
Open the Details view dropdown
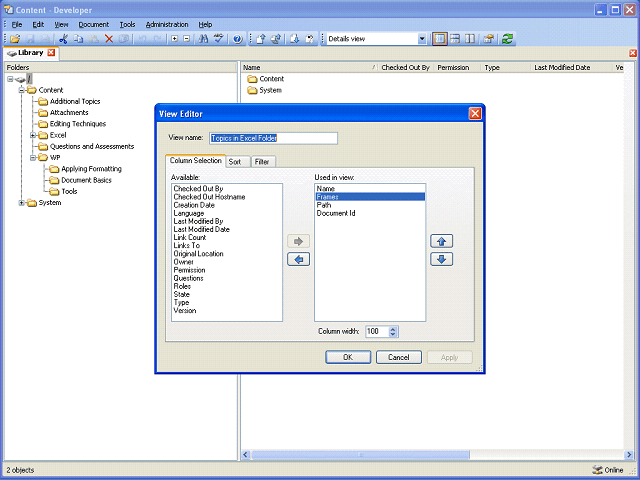(422, 39)
